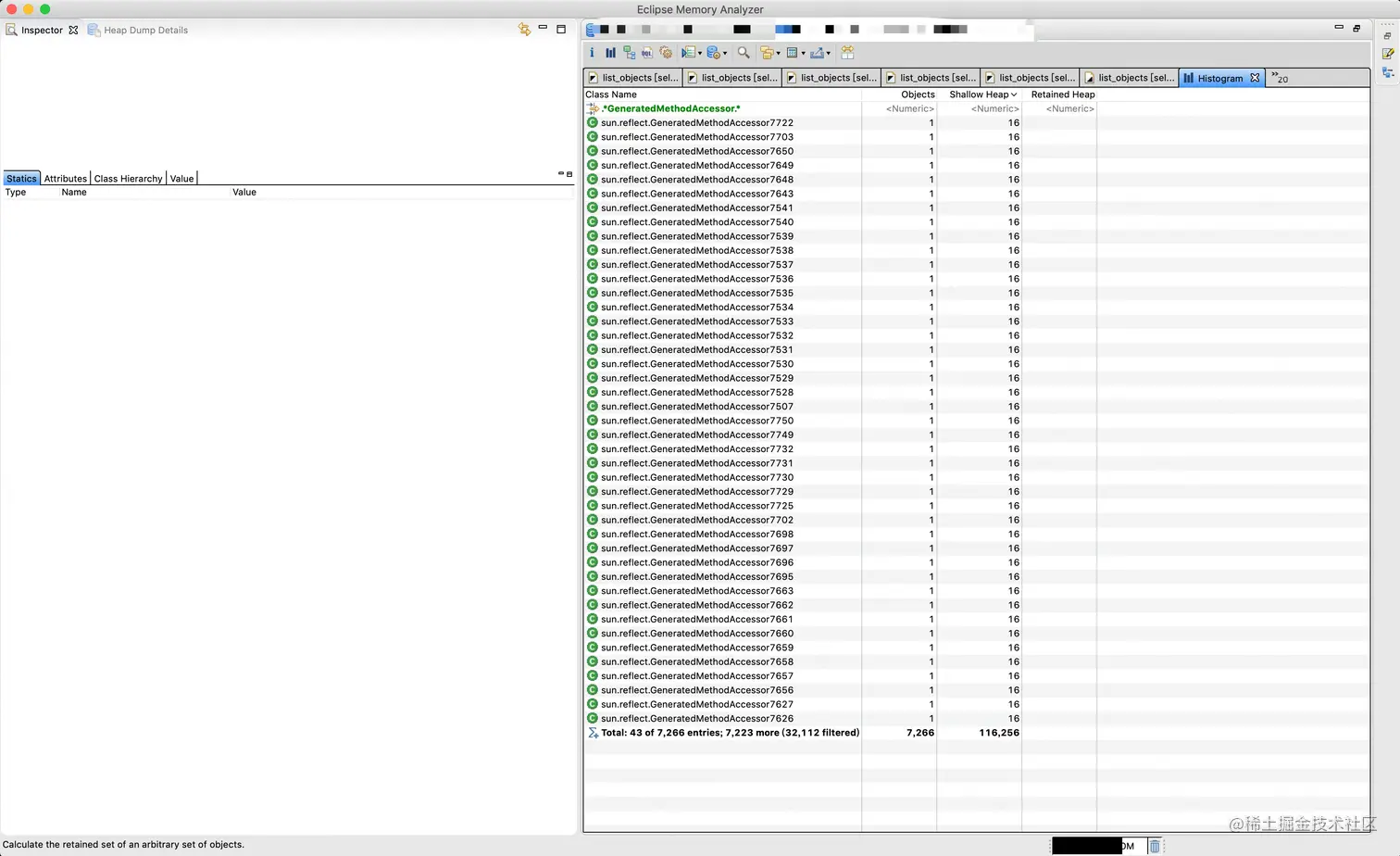Click the Compare to another heap dump icon

847,53
